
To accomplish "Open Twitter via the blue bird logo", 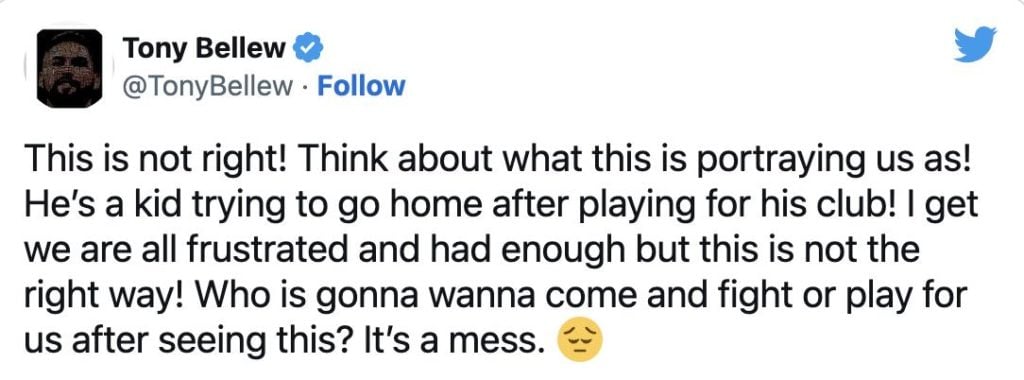I will tap(974, 44).
